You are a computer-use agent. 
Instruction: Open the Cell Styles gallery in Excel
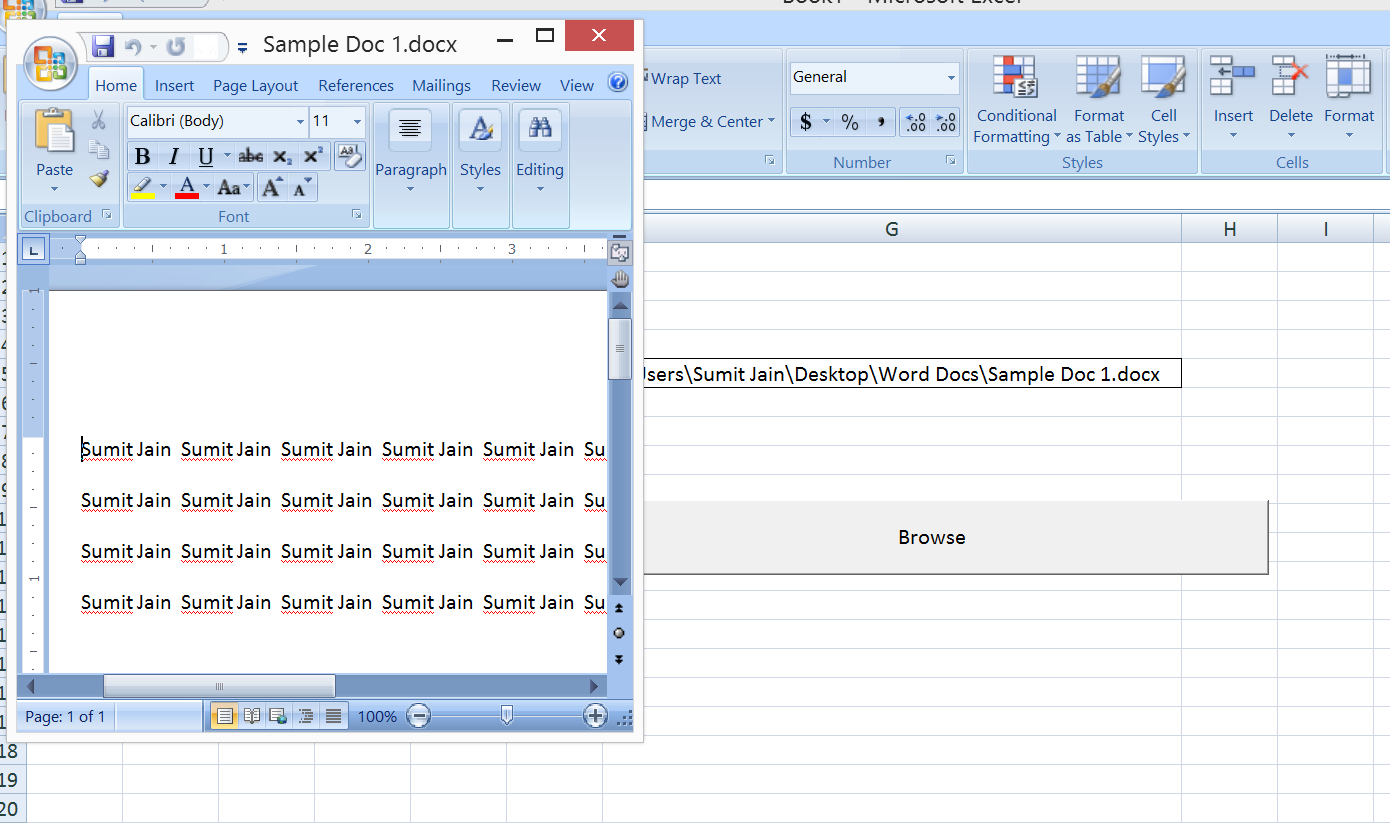tap(1164, 100)
